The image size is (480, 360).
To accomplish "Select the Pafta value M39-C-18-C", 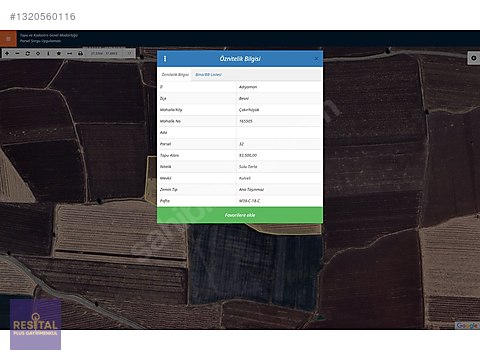I will 249,201.
